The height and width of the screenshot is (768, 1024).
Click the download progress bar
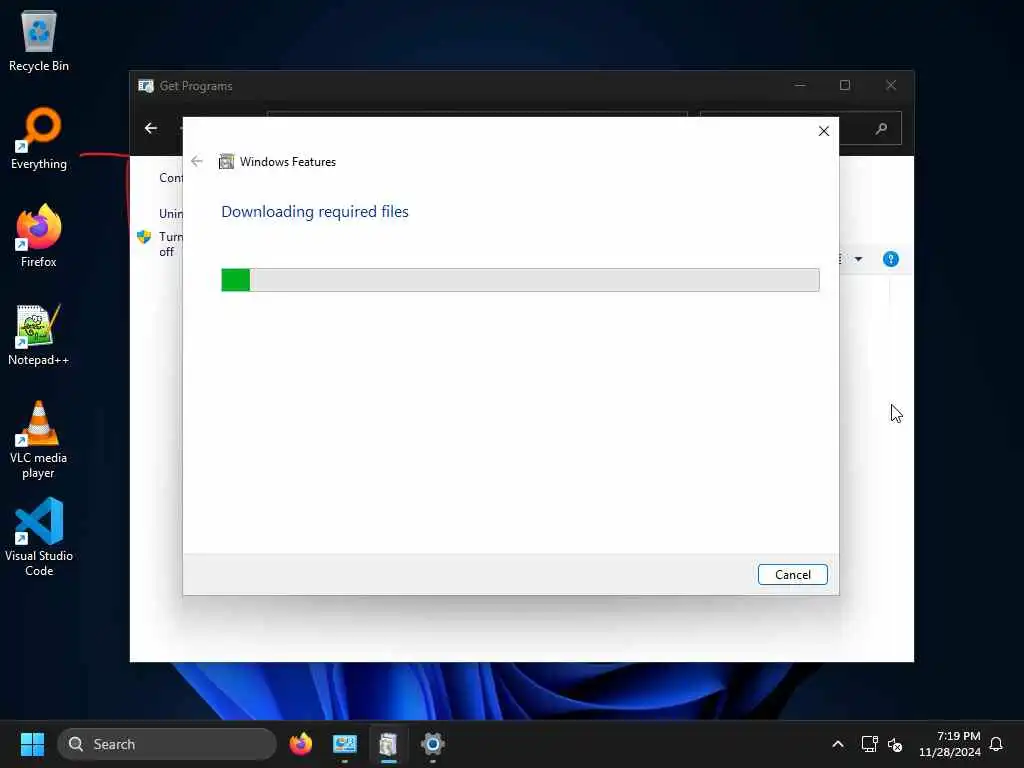click(x=520, y=280)
